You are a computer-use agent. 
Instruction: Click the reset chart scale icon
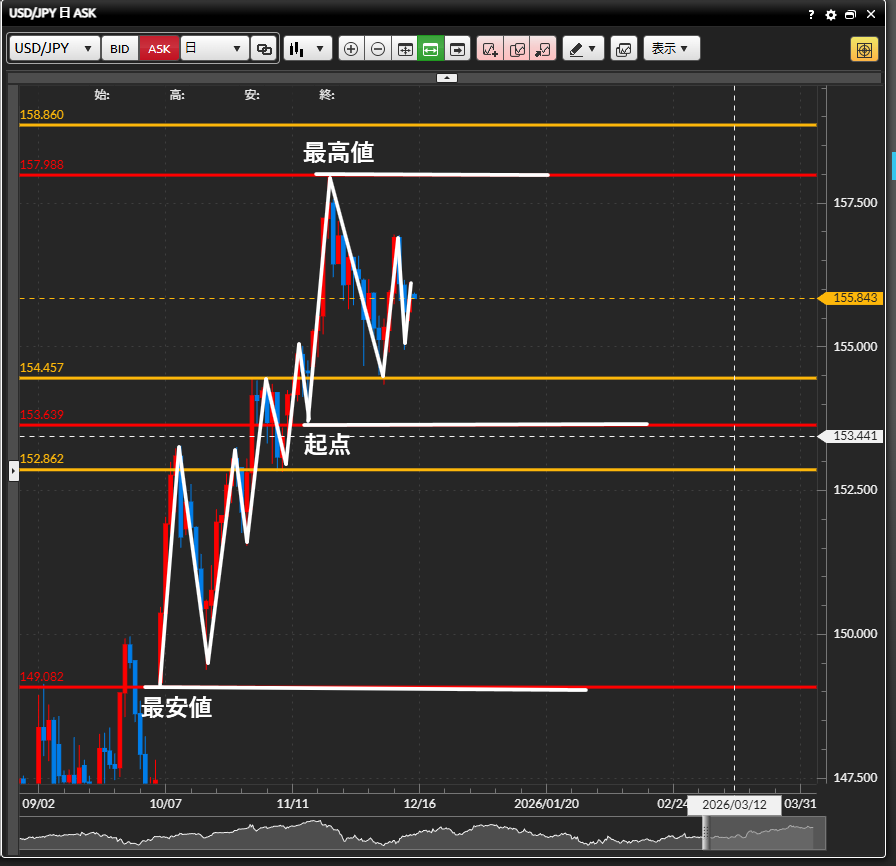coord(405,49)
